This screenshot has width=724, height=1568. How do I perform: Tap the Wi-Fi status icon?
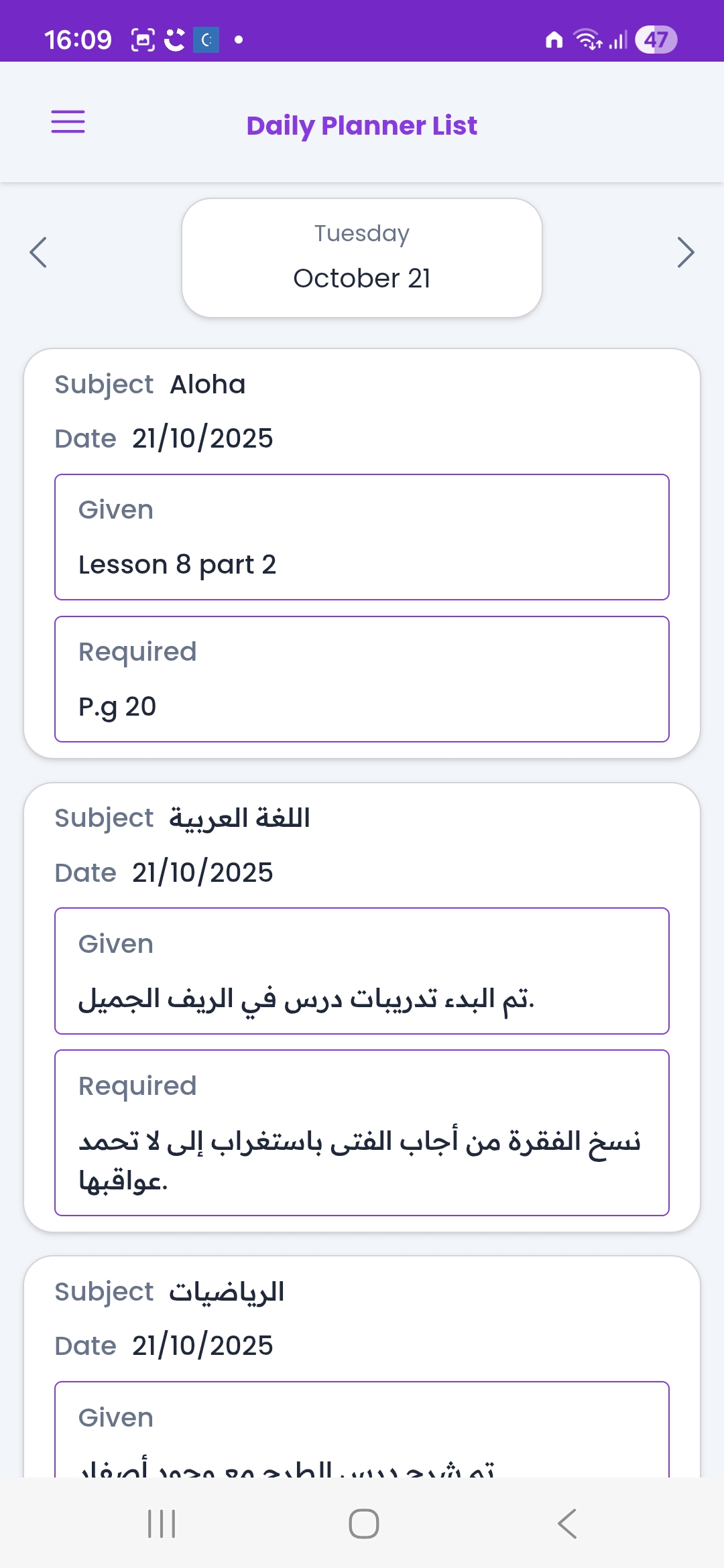(x=588, y=40)
